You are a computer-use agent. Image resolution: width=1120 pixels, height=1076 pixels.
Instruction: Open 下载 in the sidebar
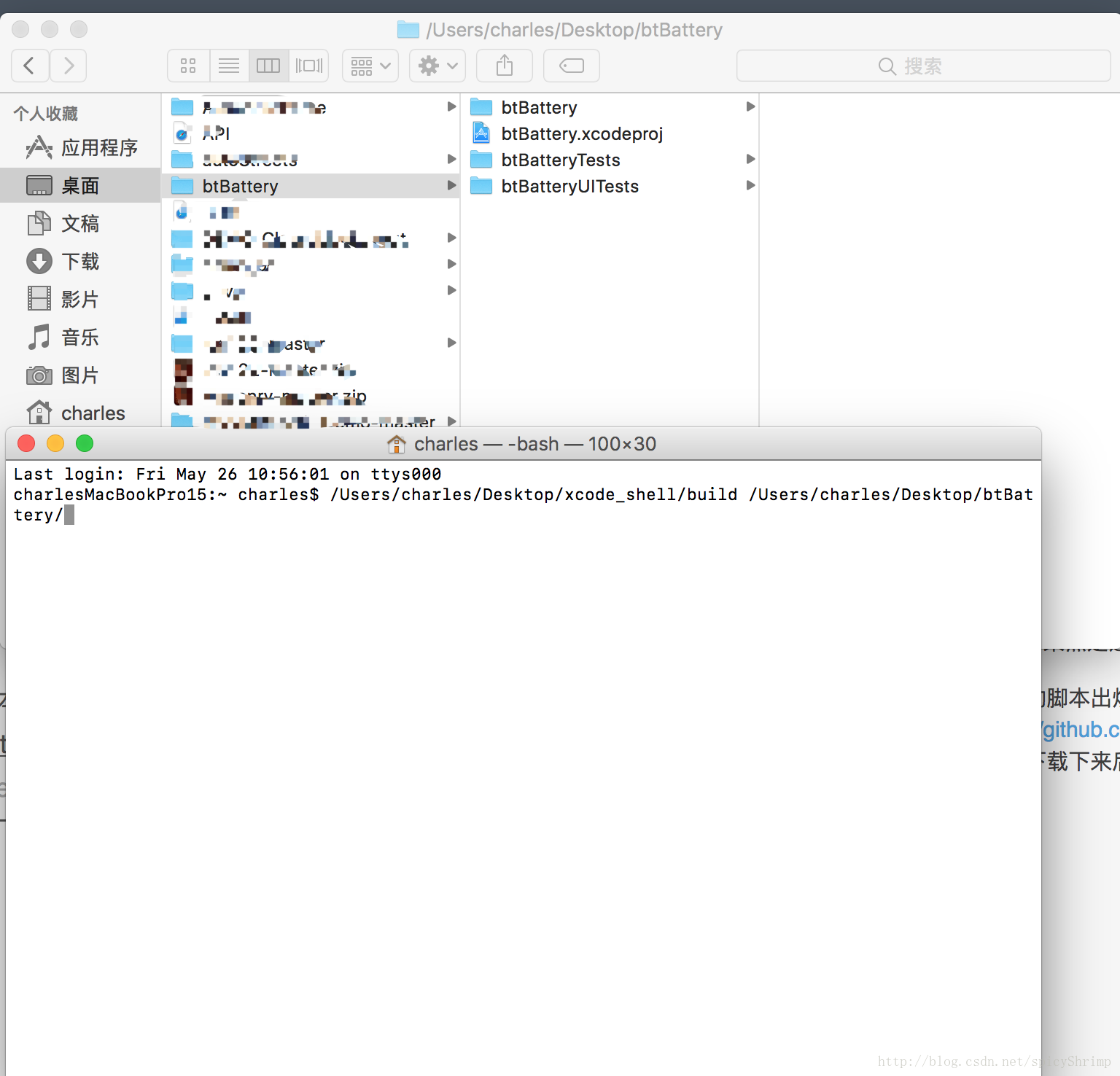click(80, 262)
